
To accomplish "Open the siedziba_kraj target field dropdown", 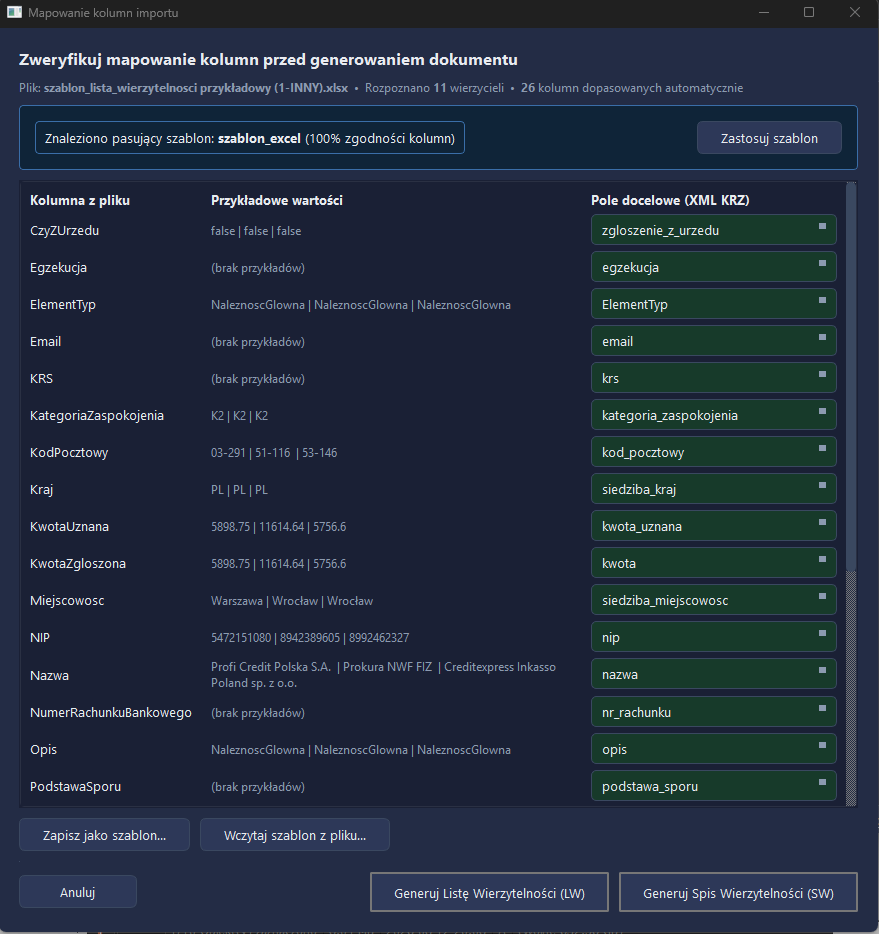I will click(713, 488).
